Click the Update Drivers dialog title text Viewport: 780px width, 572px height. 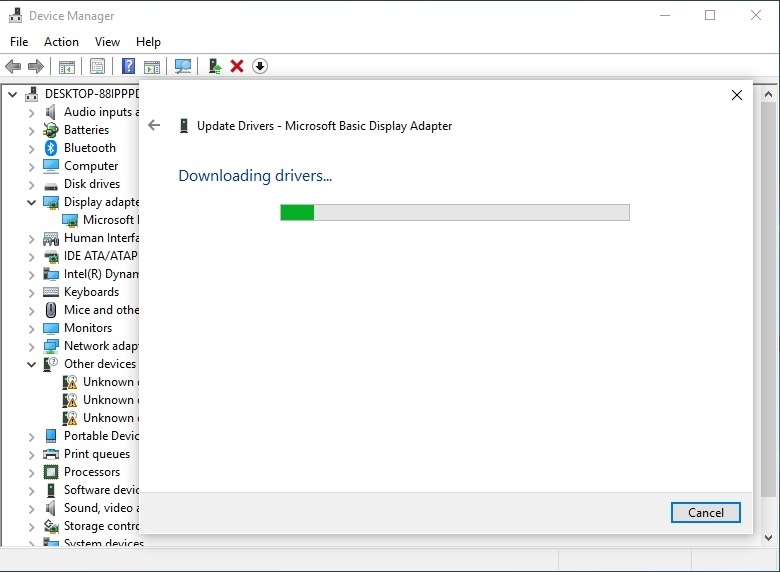click(x=324, y=126)
